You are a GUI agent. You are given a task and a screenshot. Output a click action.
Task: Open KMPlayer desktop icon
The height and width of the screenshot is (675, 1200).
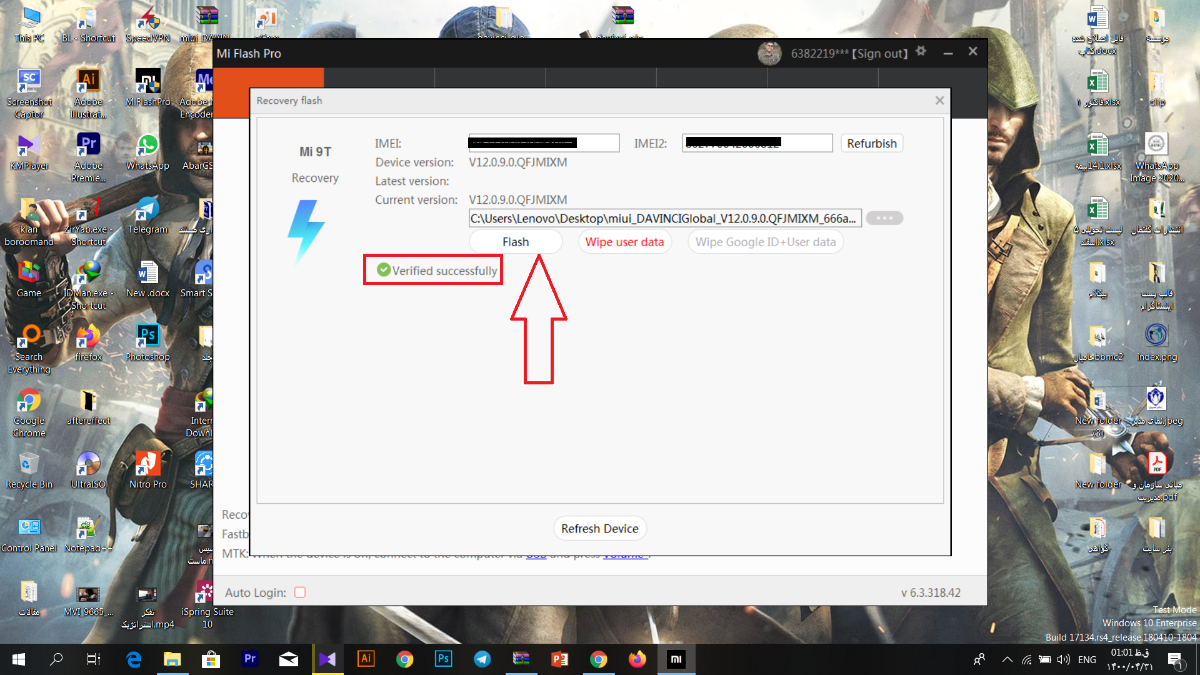point(30,152)
